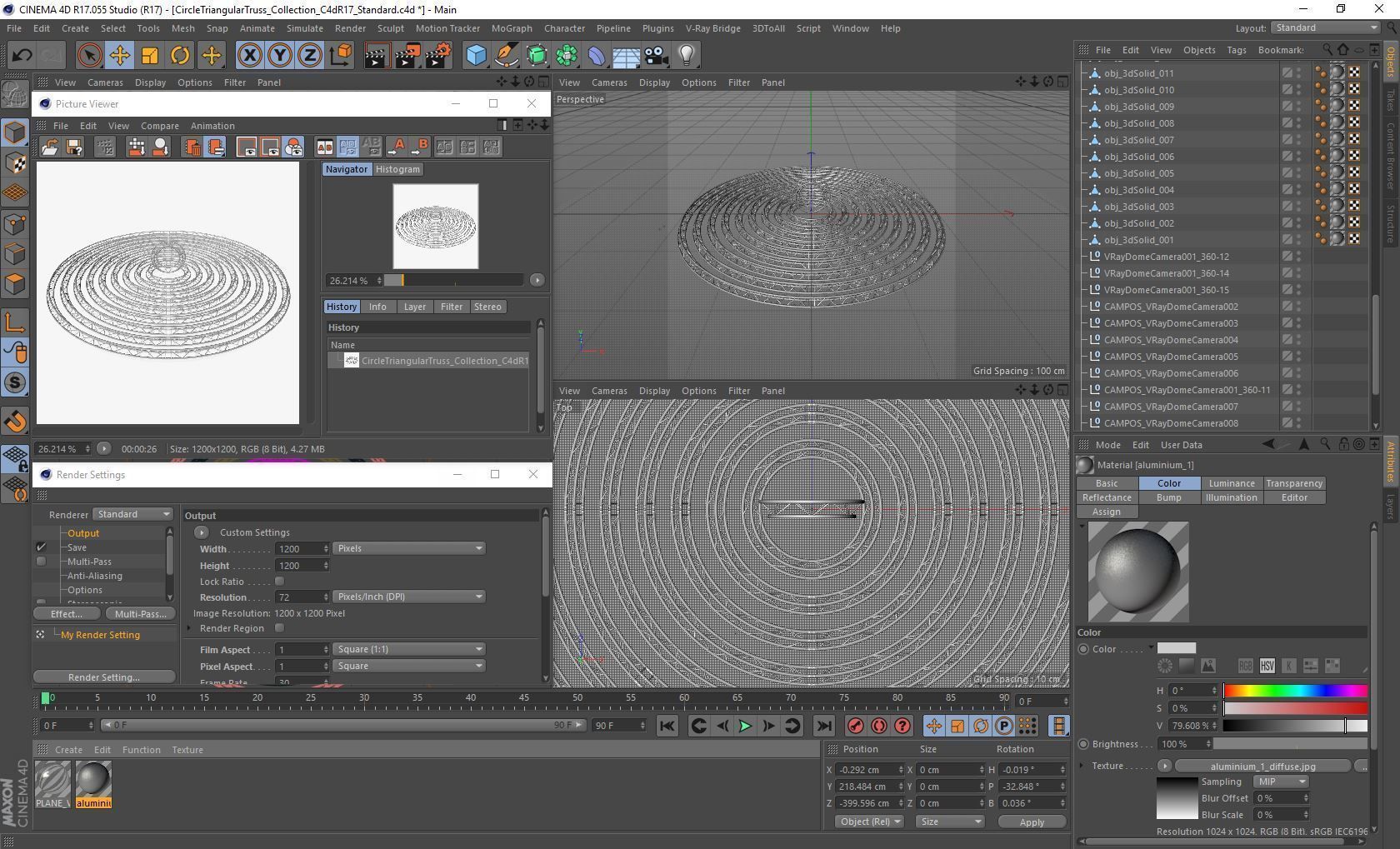Viewport: 1400px width, 849px height.
Task: Click aluminium_1_diffuse.jpg texture button
Action: pyautogui.click(x=1263, y=766)
